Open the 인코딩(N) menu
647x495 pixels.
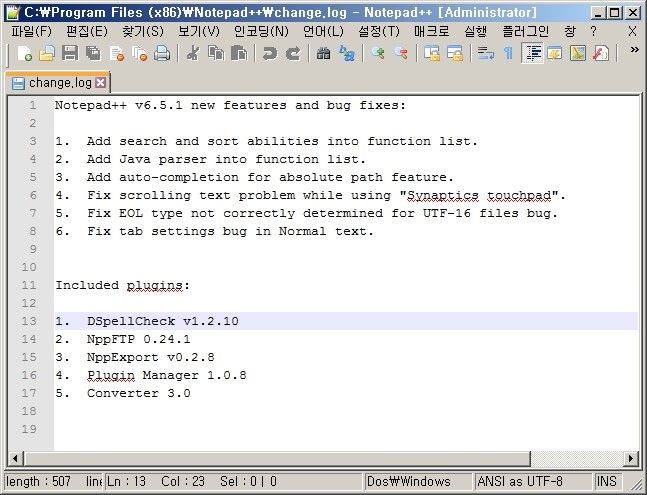[x=261, y=31]
